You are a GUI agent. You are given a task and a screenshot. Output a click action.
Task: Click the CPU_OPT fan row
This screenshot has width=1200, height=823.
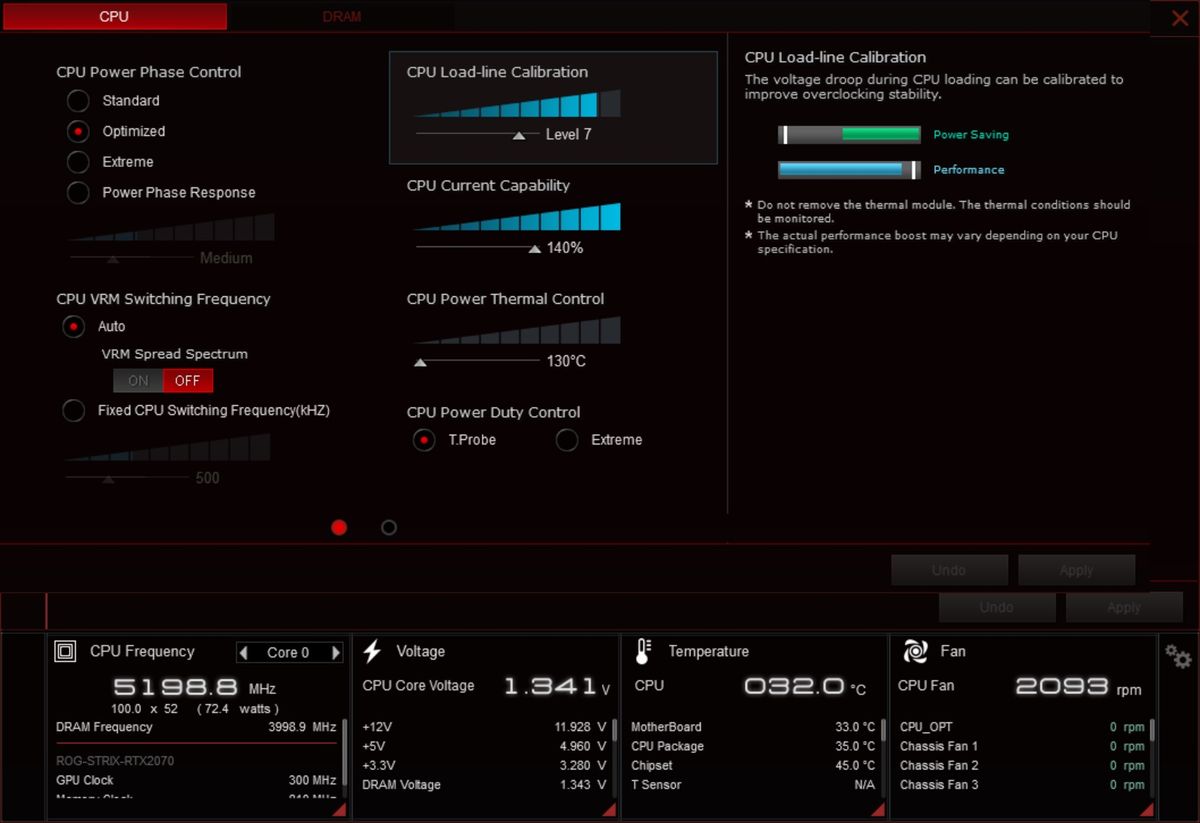click(x=1022, y=727)
